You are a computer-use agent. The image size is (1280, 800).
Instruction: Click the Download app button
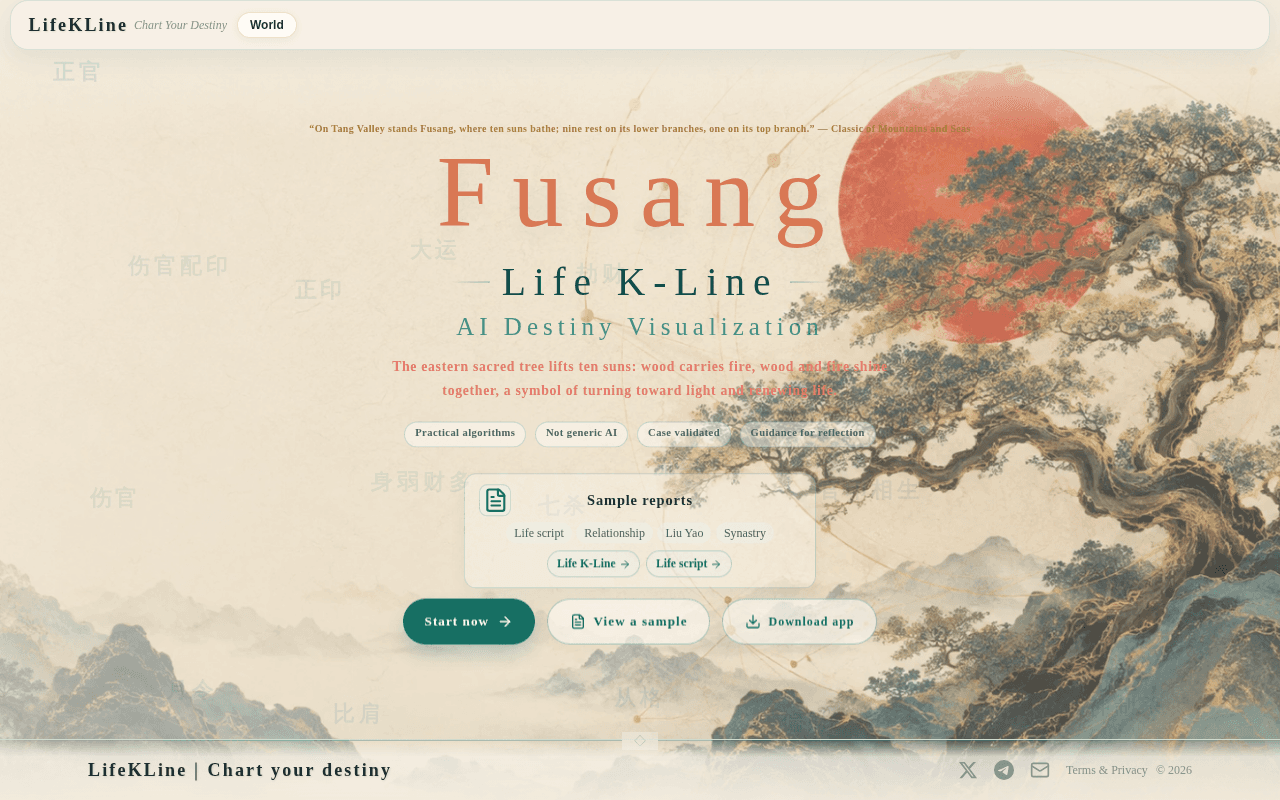pyautogui.click(x=799, y=622)
